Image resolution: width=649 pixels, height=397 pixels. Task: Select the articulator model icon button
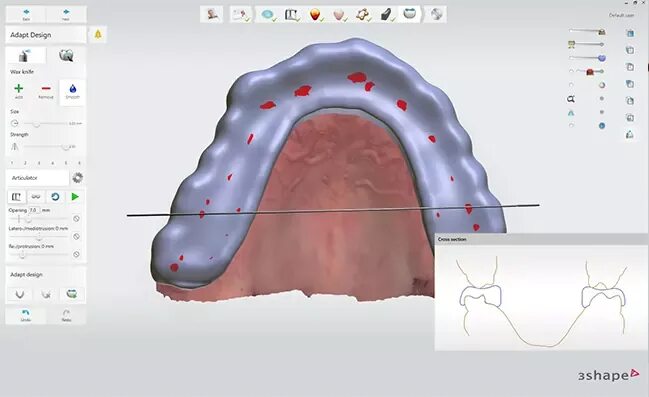(17, 197)
